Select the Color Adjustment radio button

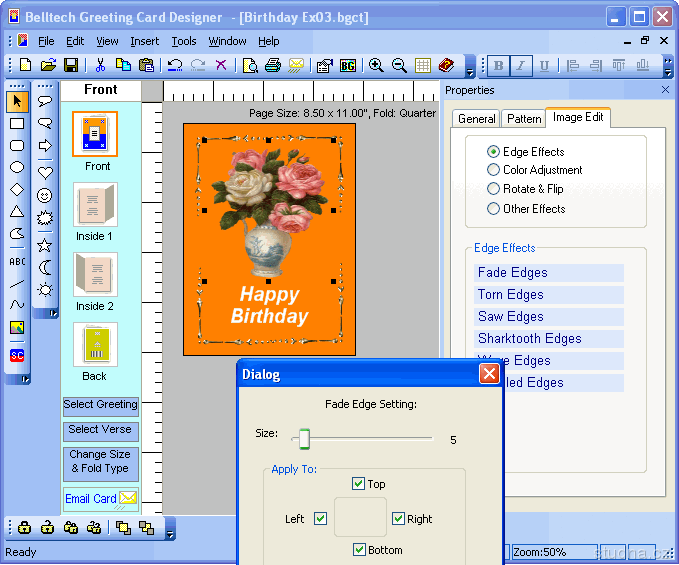click(493, 170)
